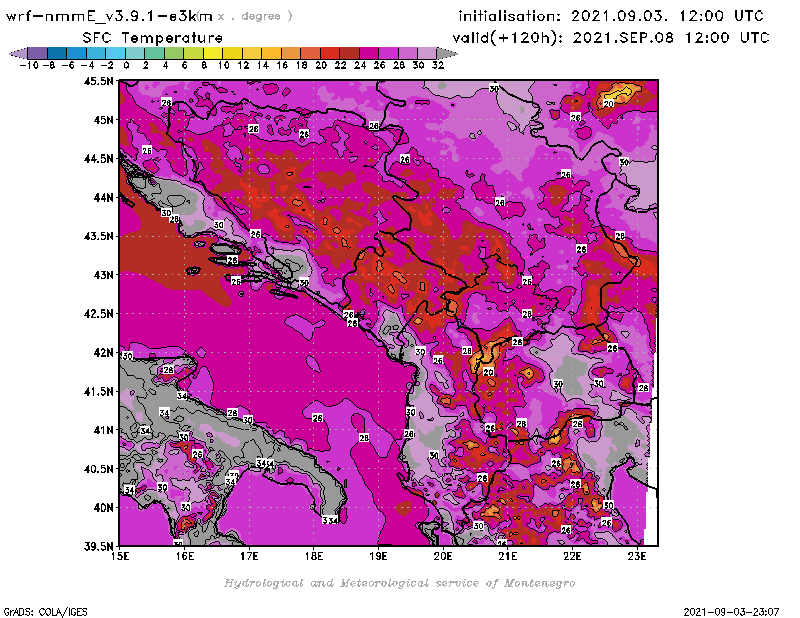Click the 'SFC Temperature' title

[x=153, y=38]
